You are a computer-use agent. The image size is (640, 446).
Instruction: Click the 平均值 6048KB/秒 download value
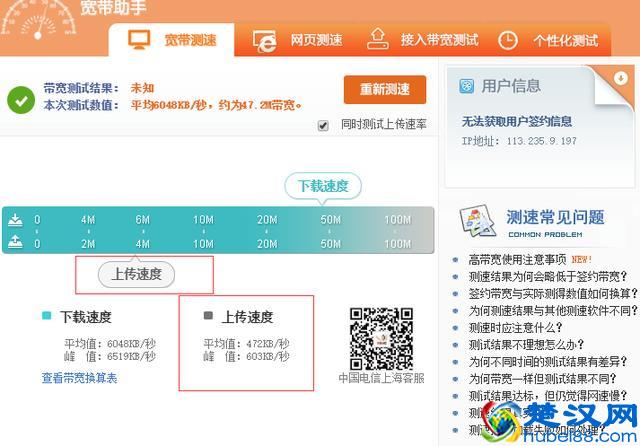[110, 344]
